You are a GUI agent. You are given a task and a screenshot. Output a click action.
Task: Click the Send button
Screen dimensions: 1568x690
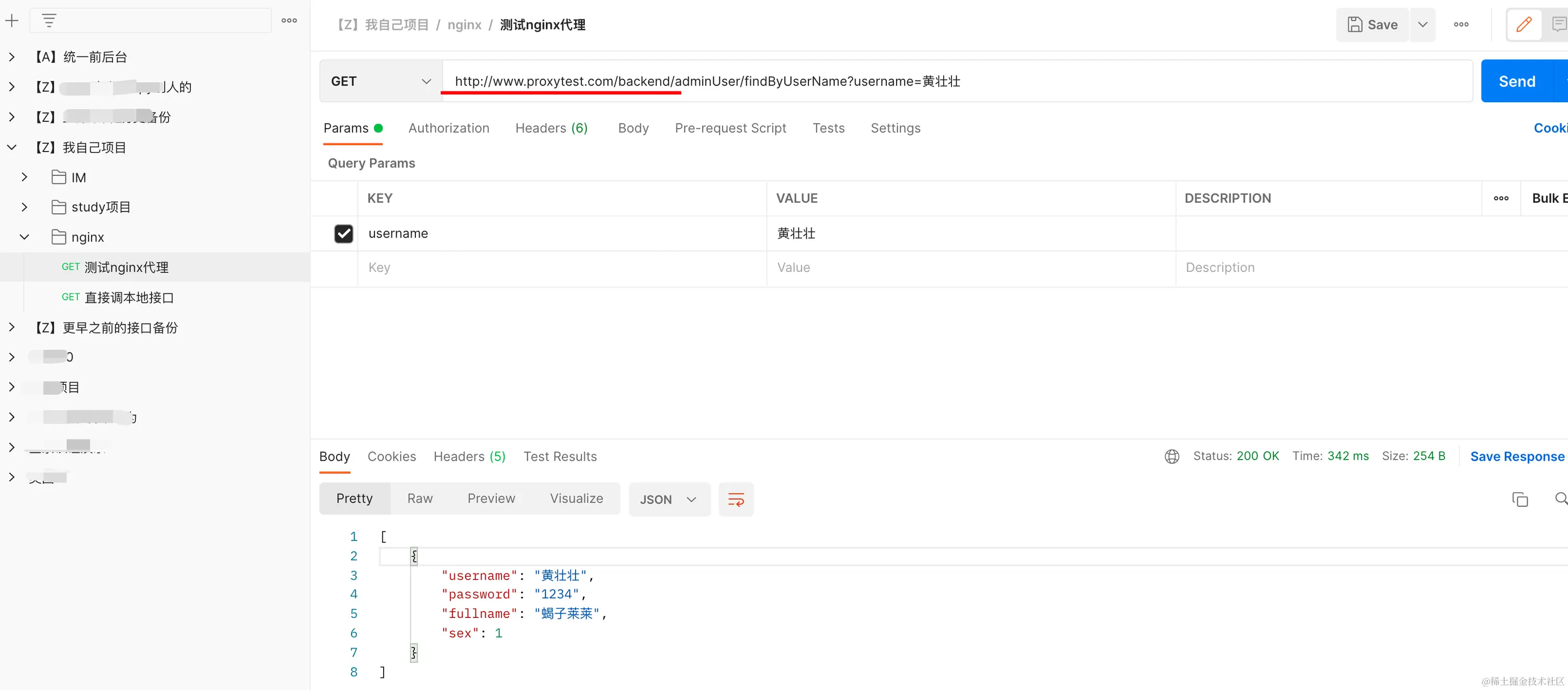tap(1516, 81)
